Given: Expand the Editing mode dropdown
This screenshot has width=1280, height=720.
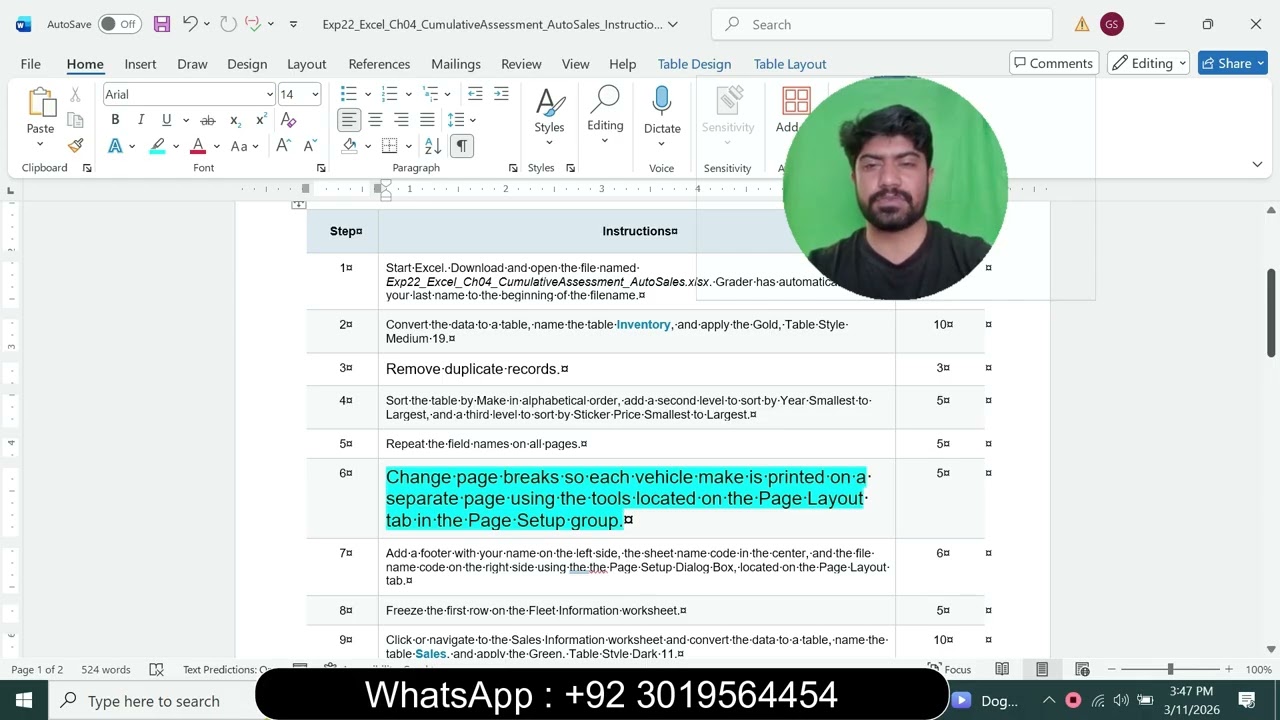Looking at the screenshot, I should coord(1148,63).
